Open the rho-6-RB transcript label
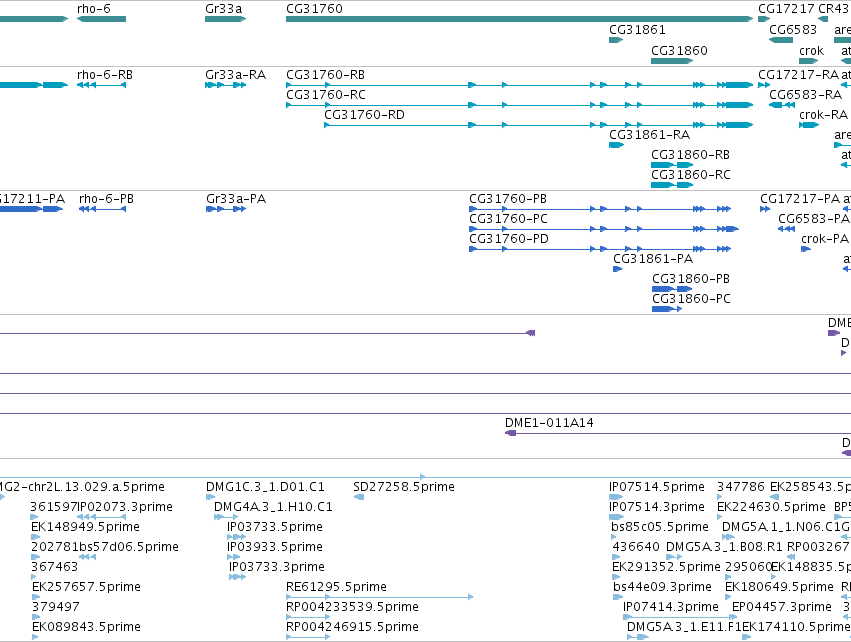This screenshot has height=642, width=851. click(x=105, y=75)
